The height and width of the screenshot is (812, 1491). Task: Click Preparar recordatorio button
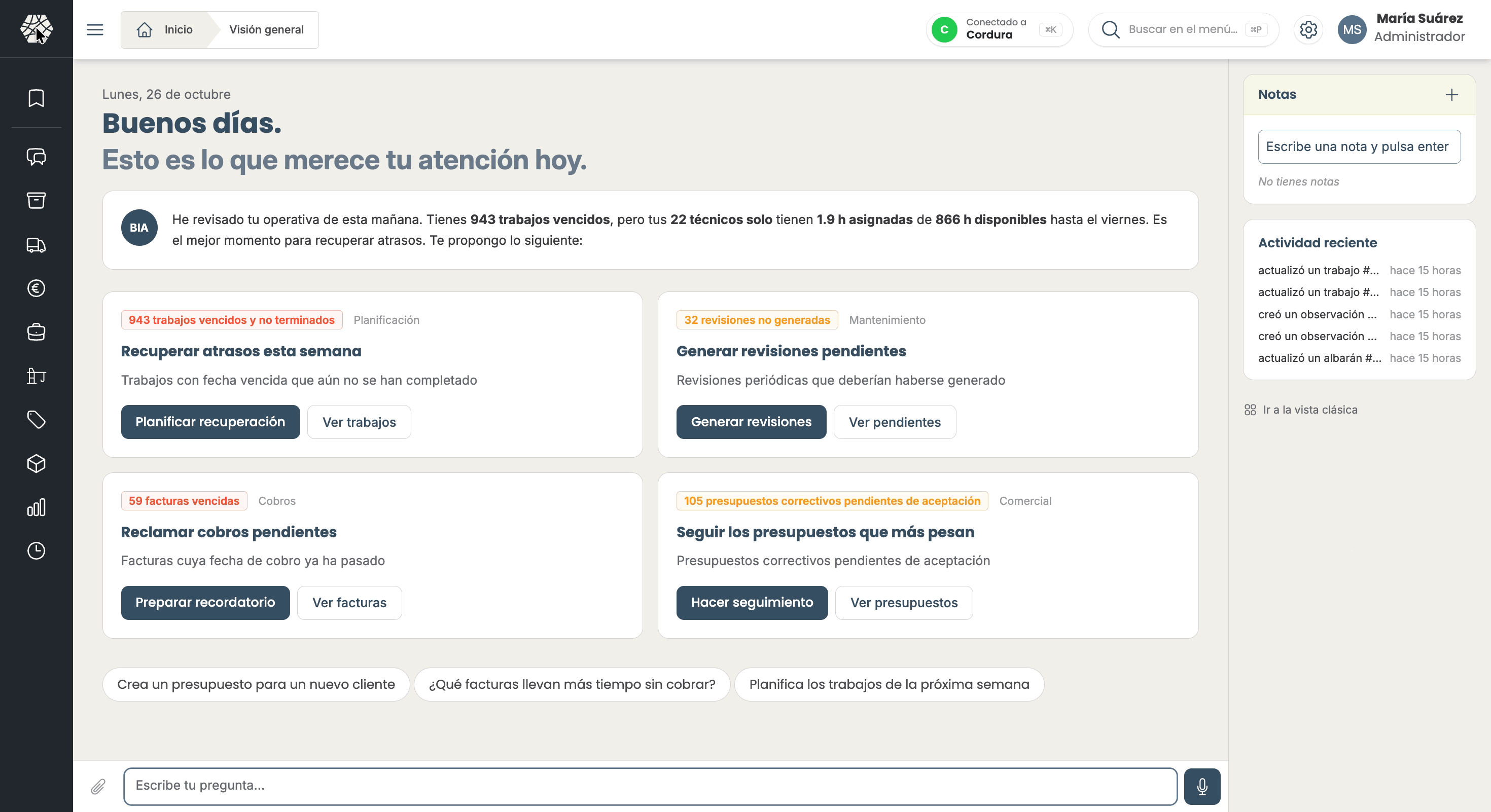(205, 602)
